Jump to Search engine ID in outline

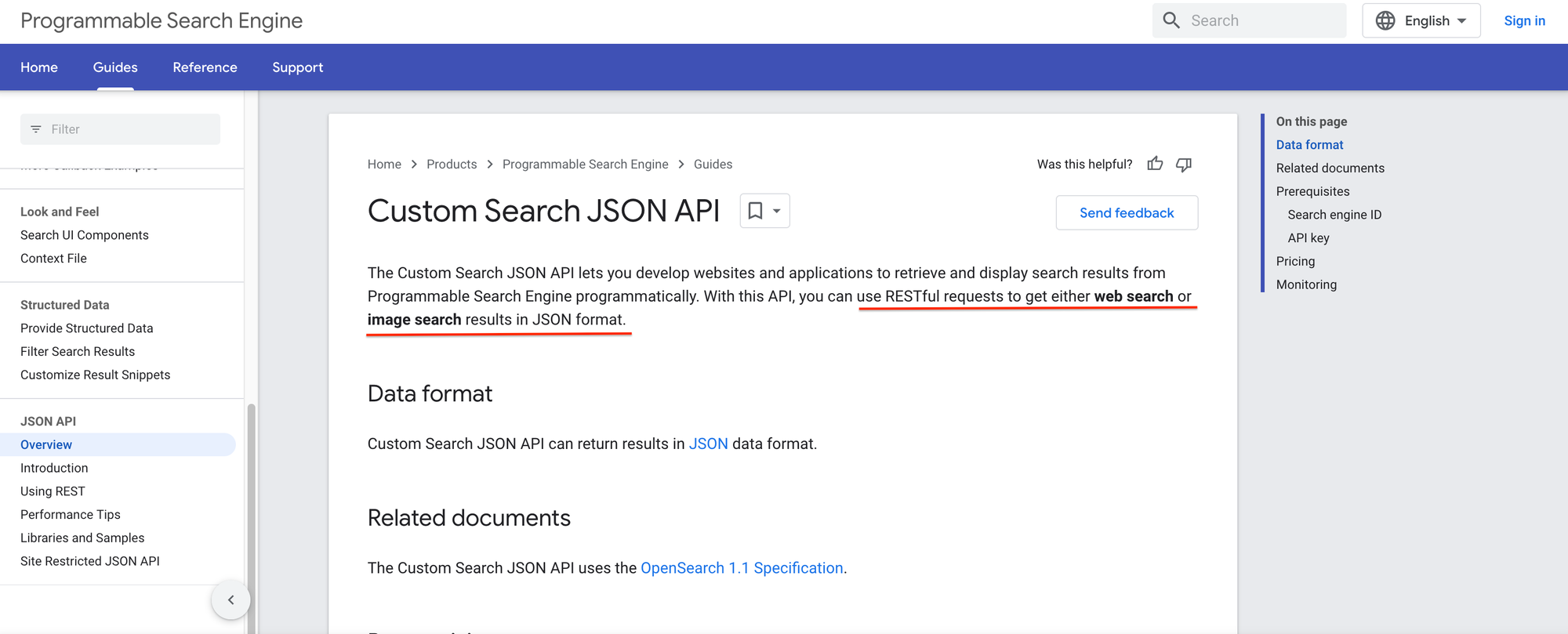coord(1334,215)
